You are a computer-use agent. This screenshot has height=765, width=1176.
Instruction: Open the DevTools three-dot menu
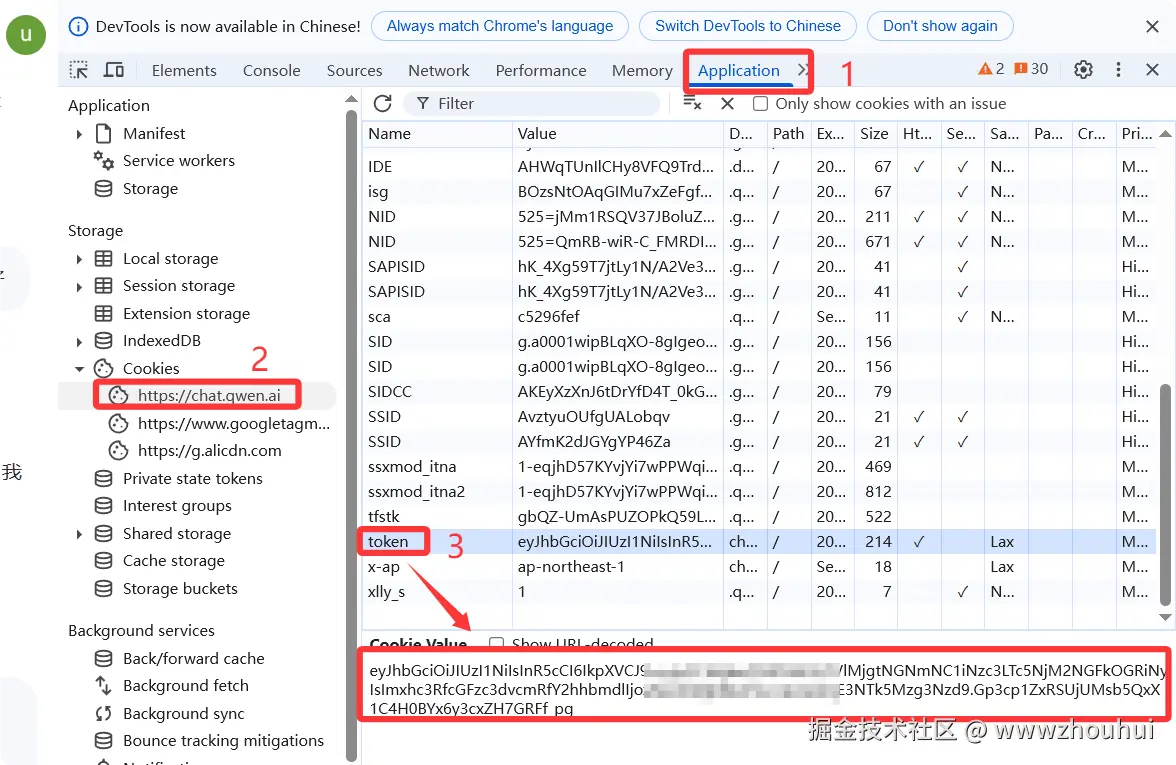tap(1118, 70)
